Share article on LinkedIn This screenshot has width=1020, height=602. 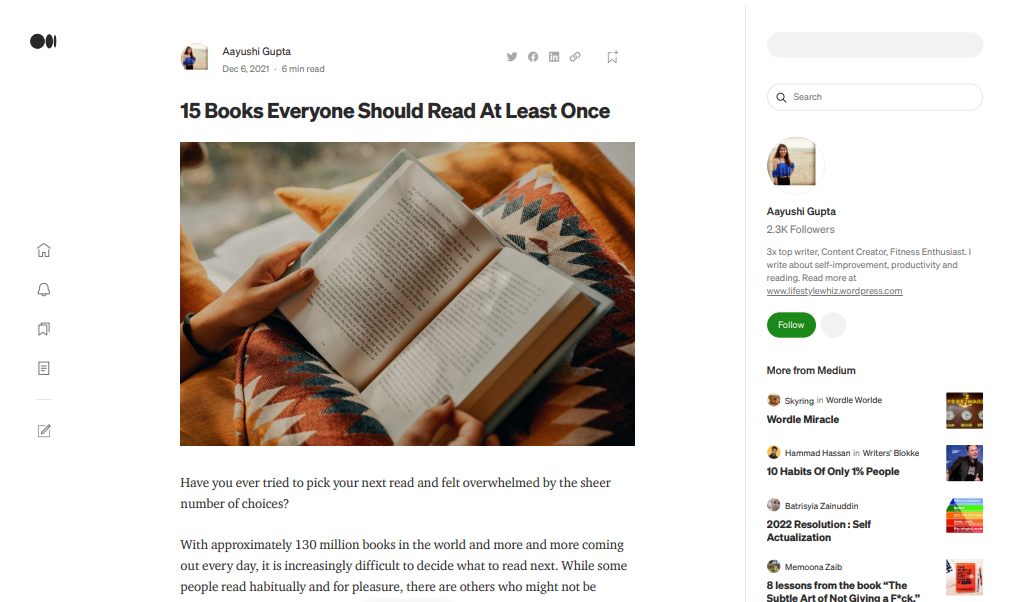pyautogui.click(x=554, y=57)
